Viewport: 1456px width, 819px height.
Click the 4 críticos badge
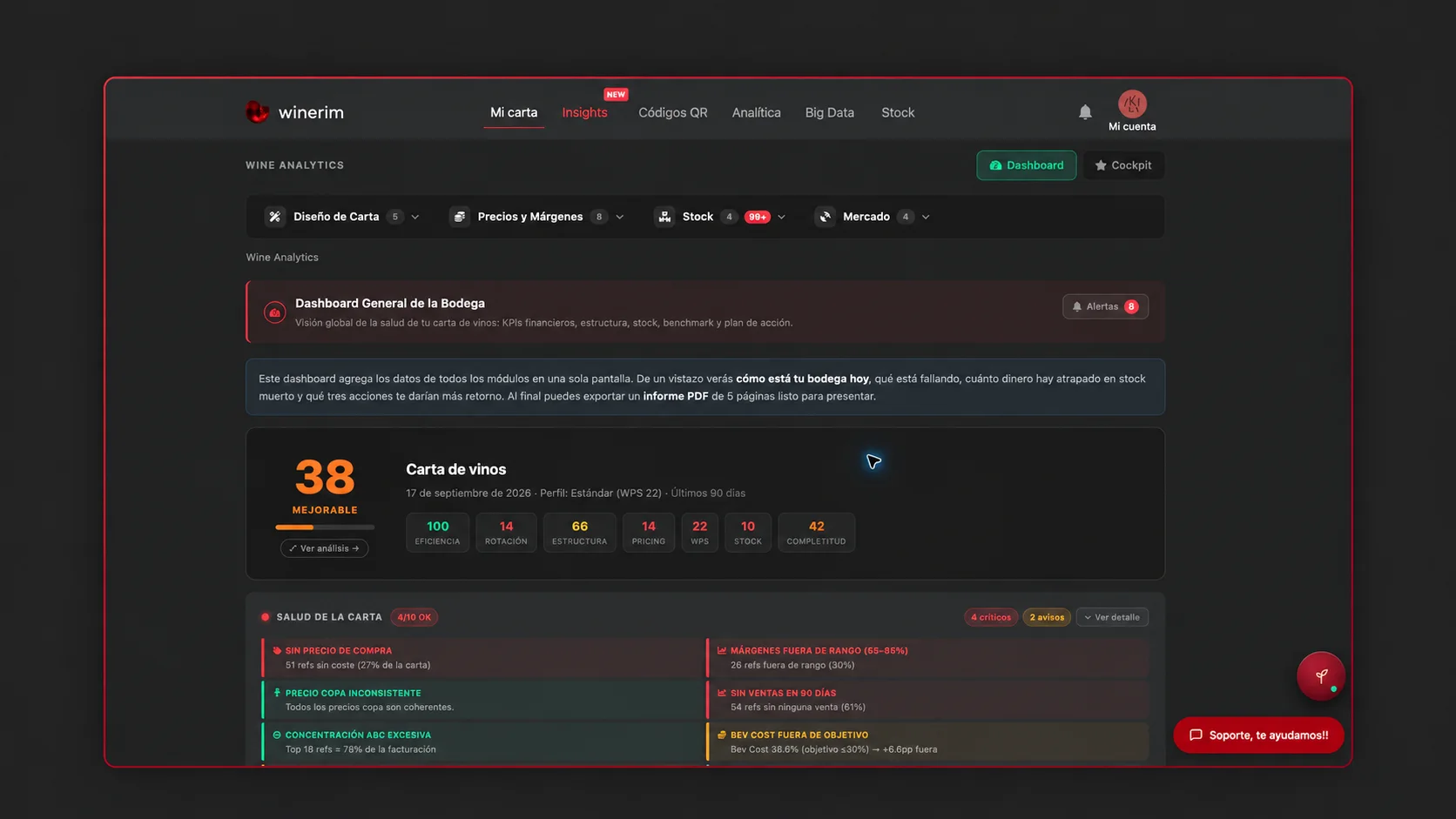[991, 617]
